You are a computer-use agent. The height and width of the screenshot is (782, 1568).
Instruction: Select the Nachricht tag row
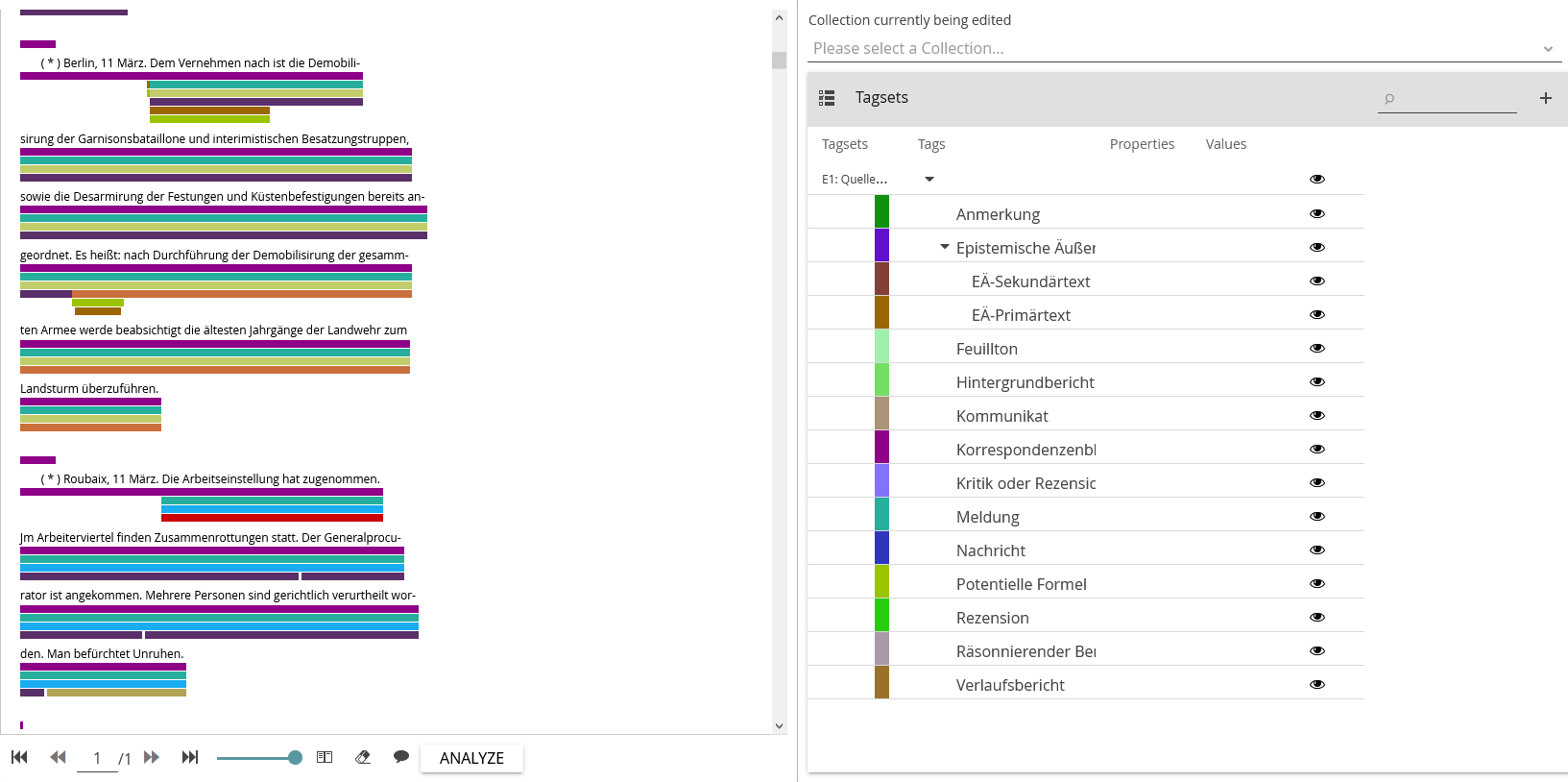(990, 550)
